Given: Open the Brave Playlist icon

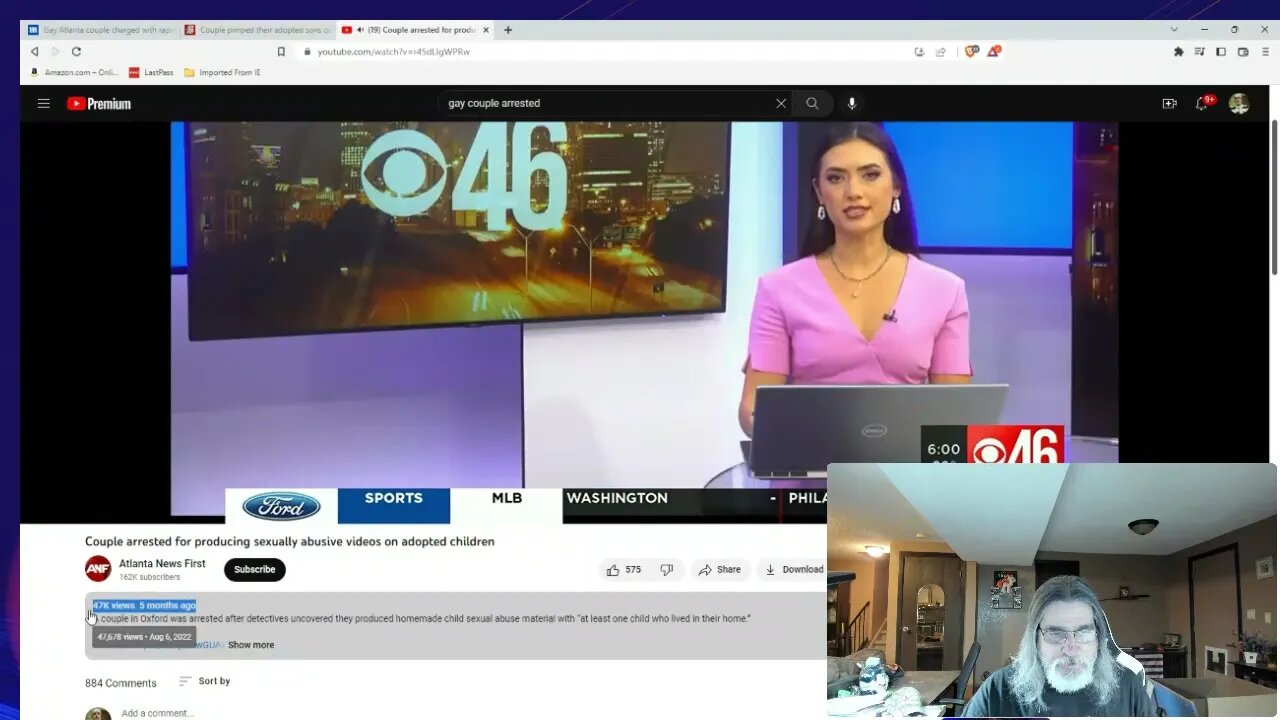Looking at the screenshot, I should [x=1199, y=51].
